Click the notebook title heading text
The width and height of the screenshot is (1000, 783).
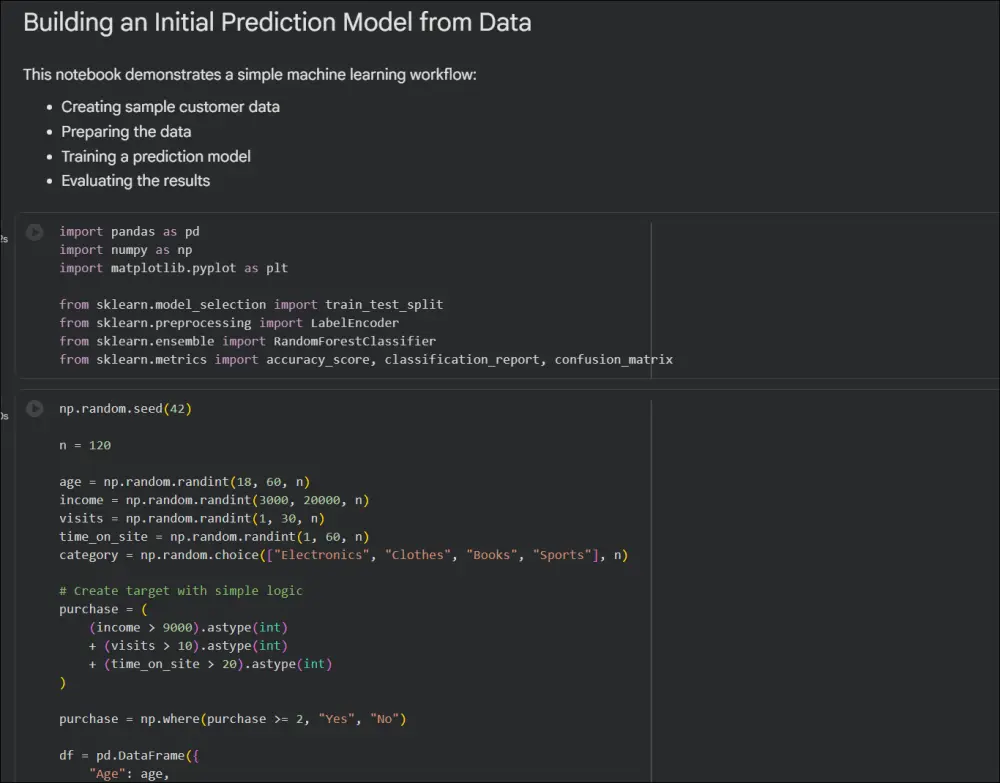pyautogui.click(x=277, y=23)
